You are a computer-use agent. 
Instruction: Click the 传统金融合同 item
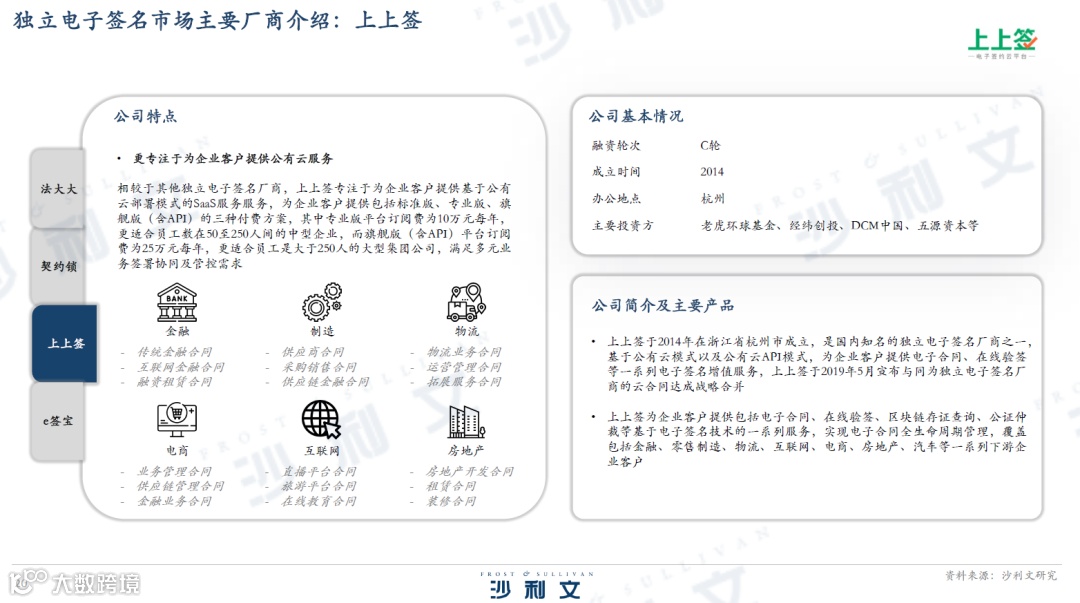174,352
